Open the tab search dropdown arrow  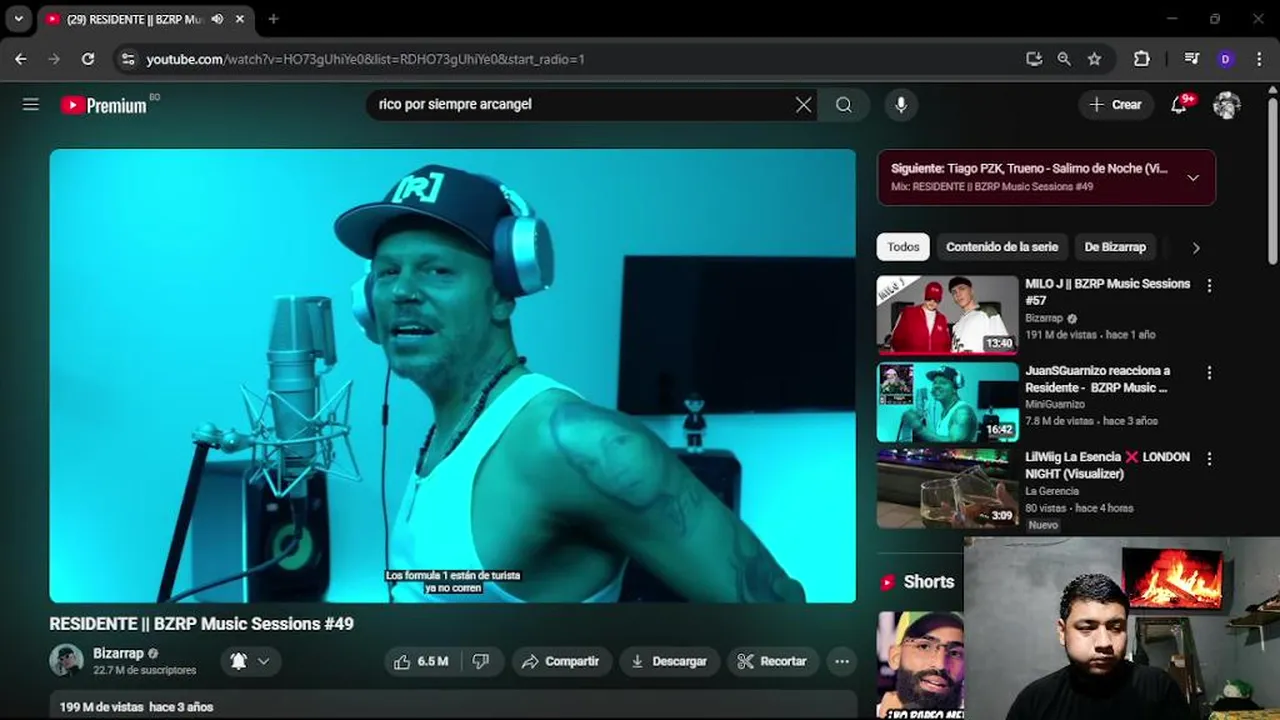pyautogui.click(x=18, y=19)
